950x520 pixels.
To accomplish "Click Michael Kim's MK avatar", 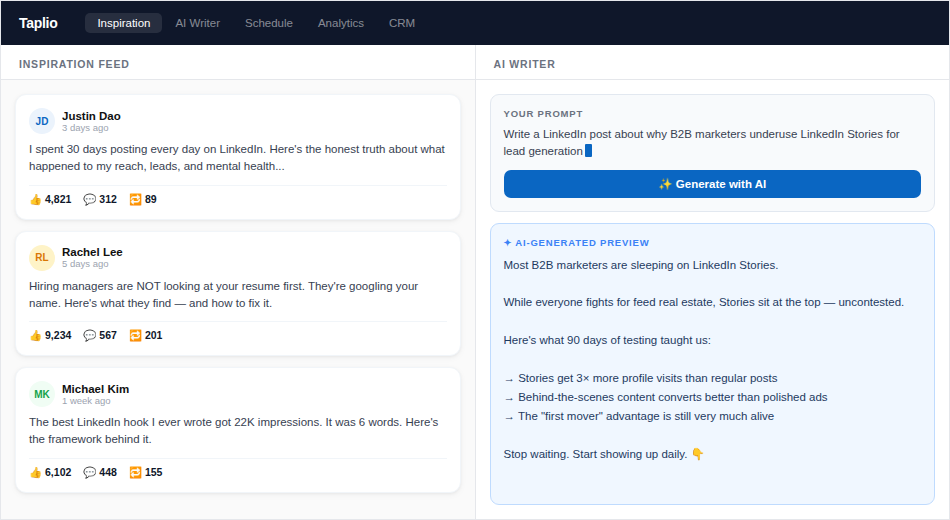I will tap(42, 394).
